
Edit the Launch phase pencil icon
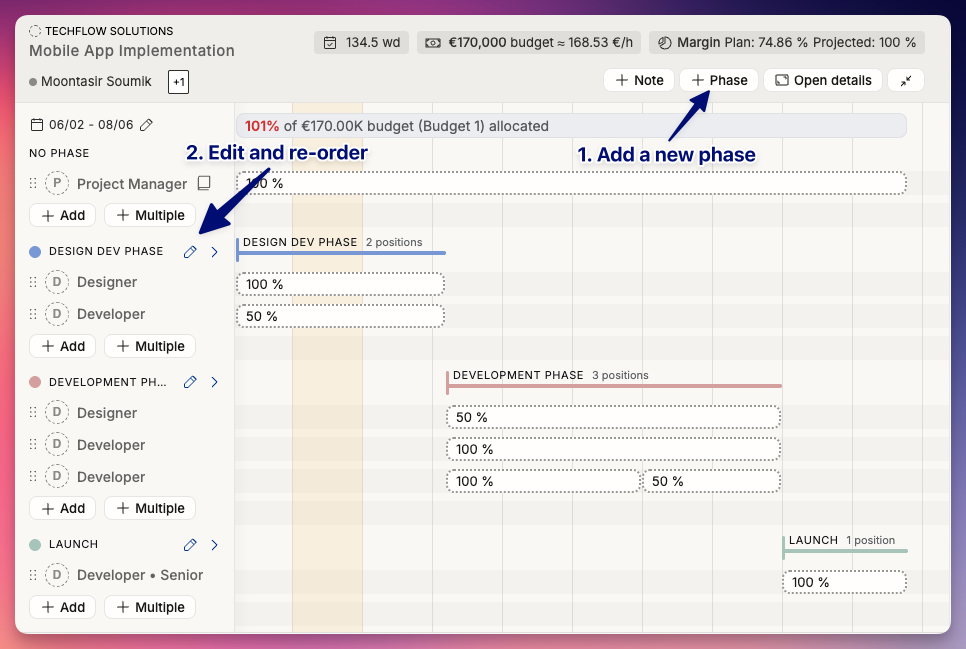[190, 545]
